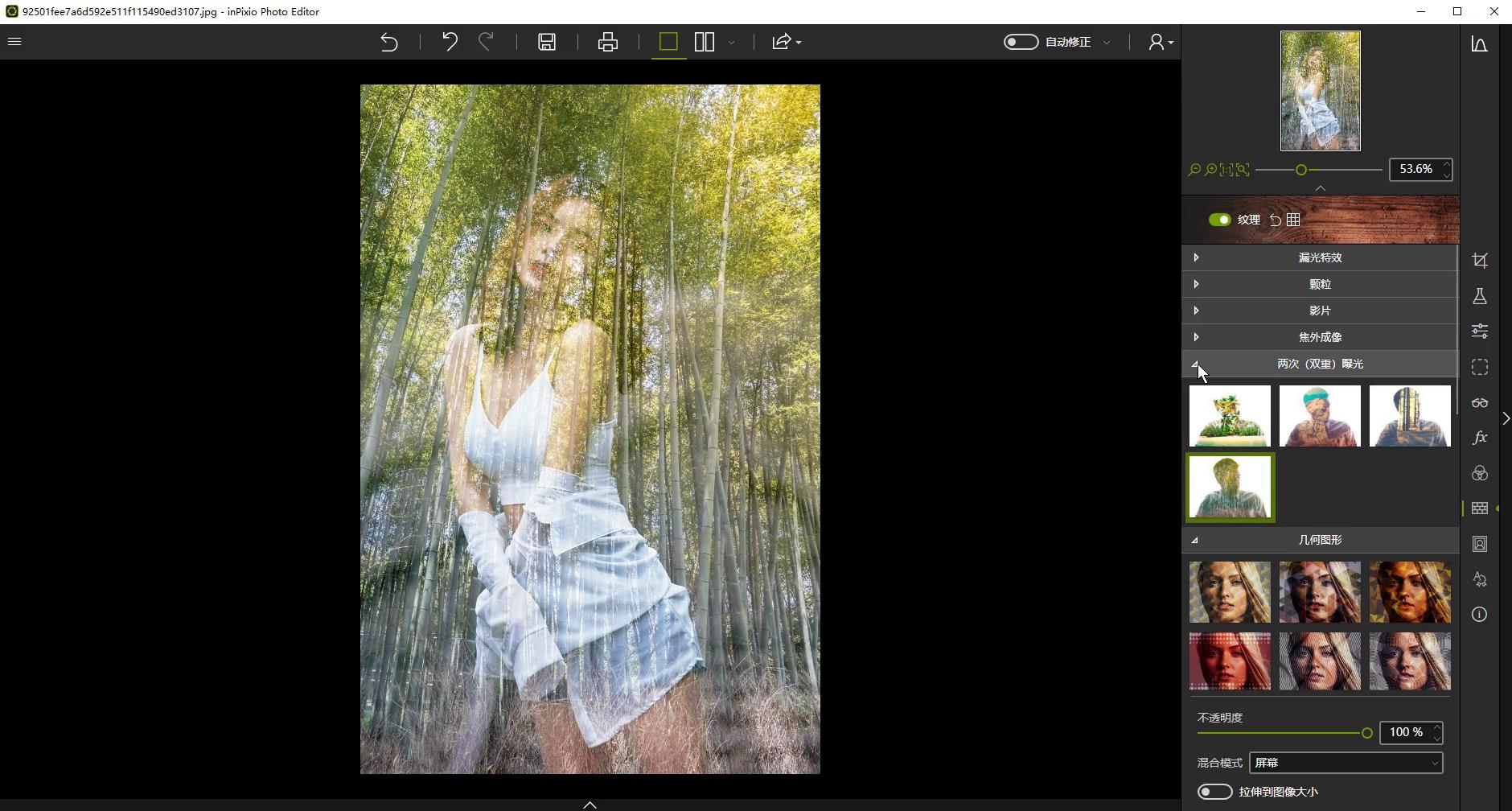The width and height of the screenshot is (1512, 811).
Task: Select the crop tool
Action: pos(1479,261)
